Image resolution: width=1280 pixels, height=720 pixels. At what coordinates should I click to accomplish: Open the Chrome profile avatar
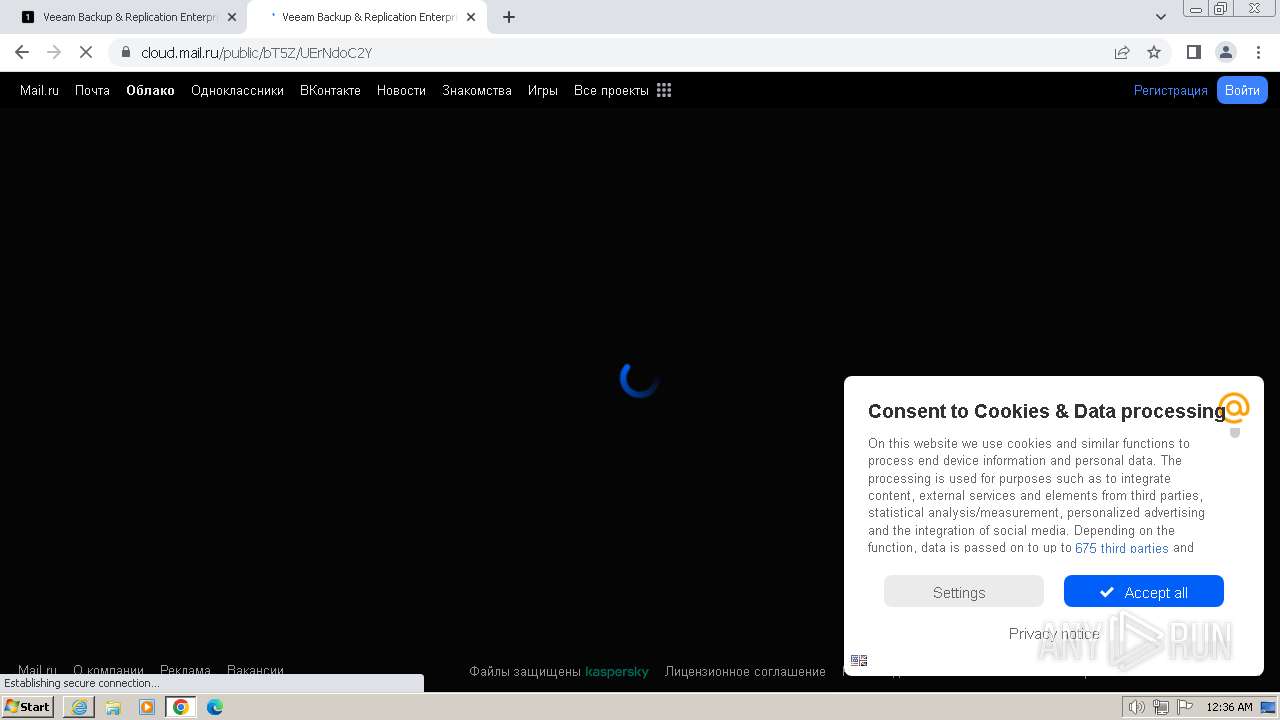click(x=1225, y=52)
